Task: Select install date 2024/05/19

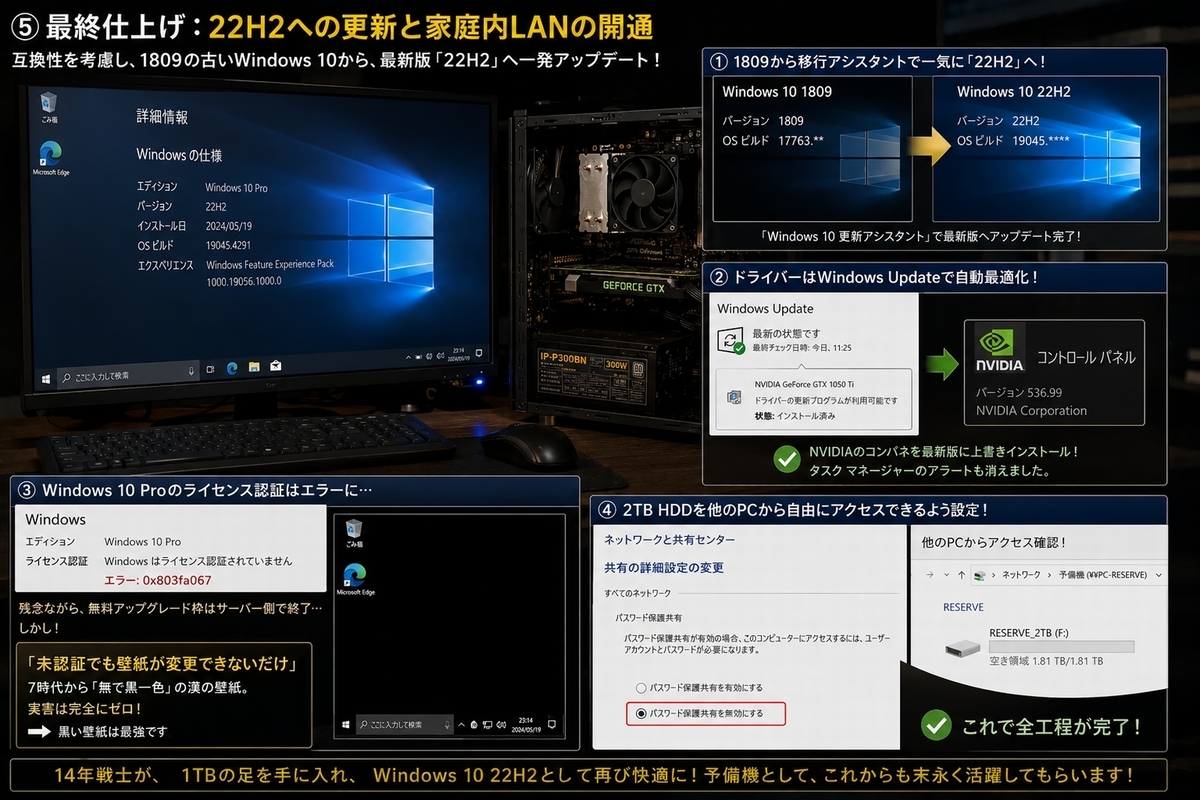Action: [229, 225]
